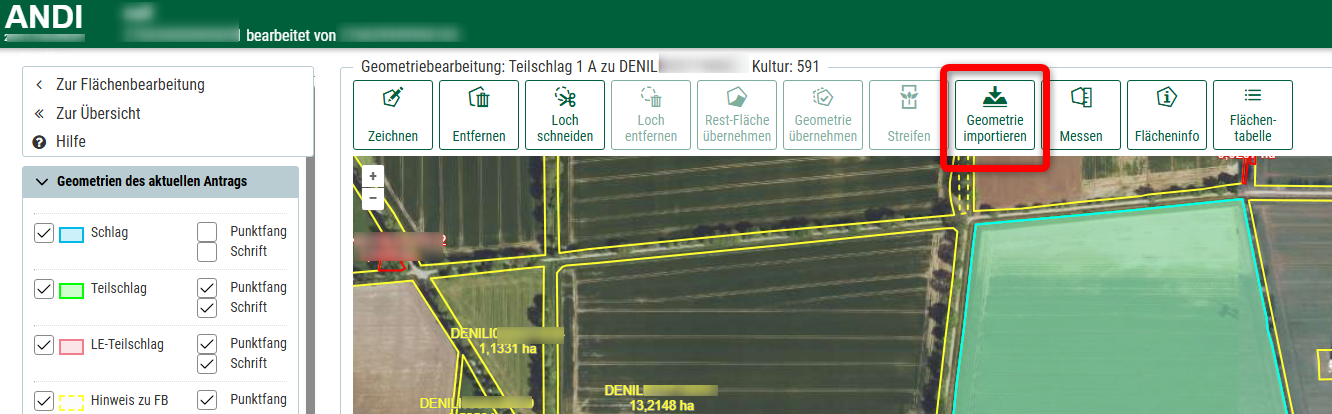Disable Punktfang for the LE-Teilschlag layer

point(207,344)
